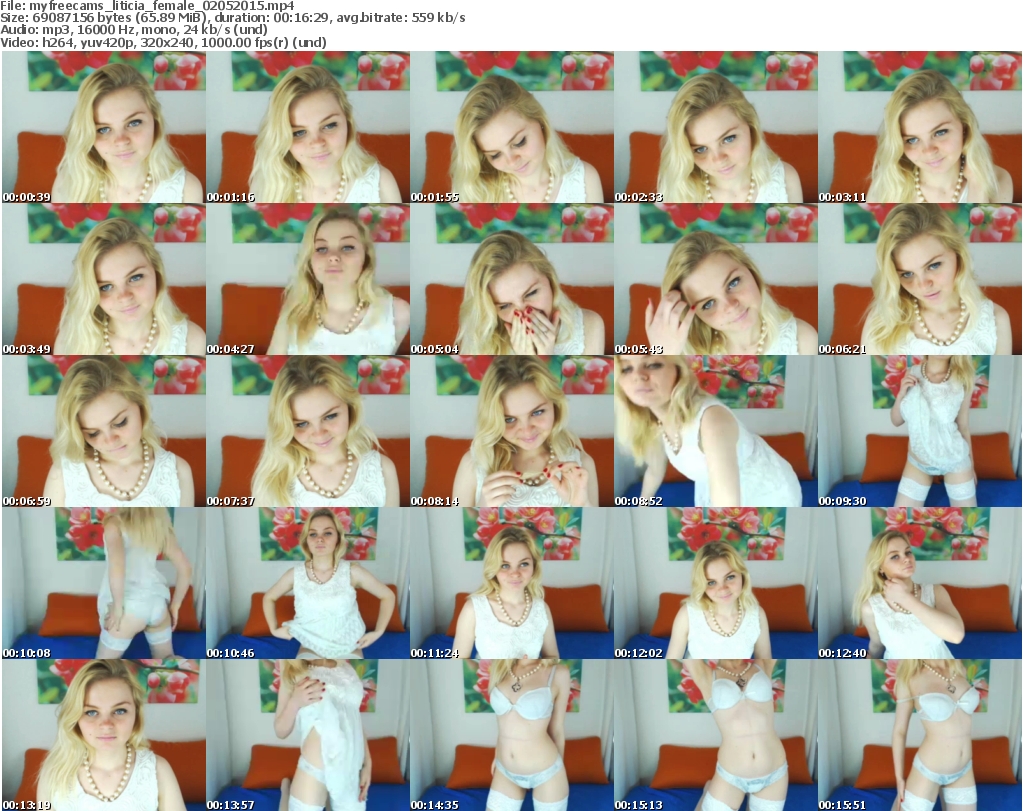The width and height of the screenshot is (1024, 811).
Task: Click the frame at 00:13:19
Action: tap(104, 735)
